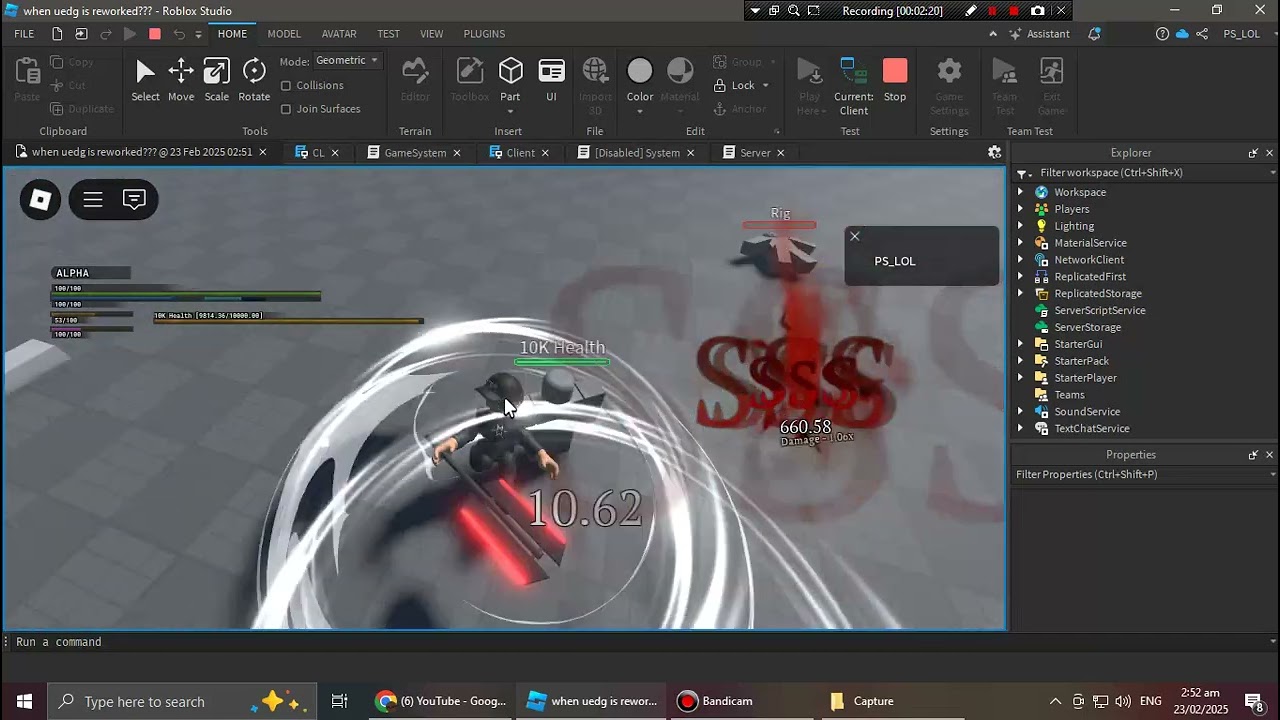Click the Stop test button

(x=895, y=80)
